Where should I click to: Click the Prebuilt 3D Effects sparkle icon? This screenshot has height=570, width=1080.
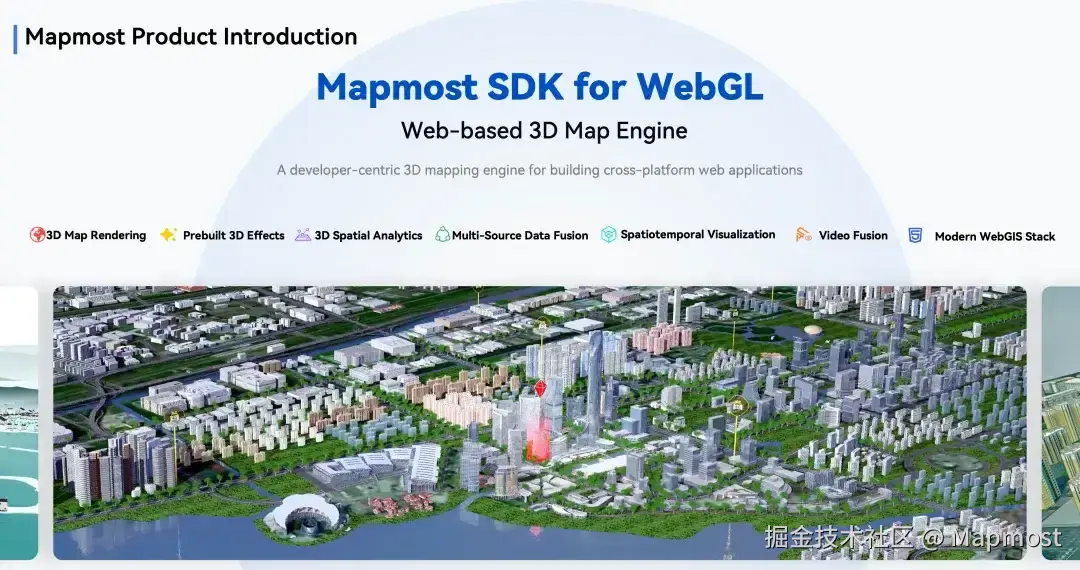click(169, 235)
